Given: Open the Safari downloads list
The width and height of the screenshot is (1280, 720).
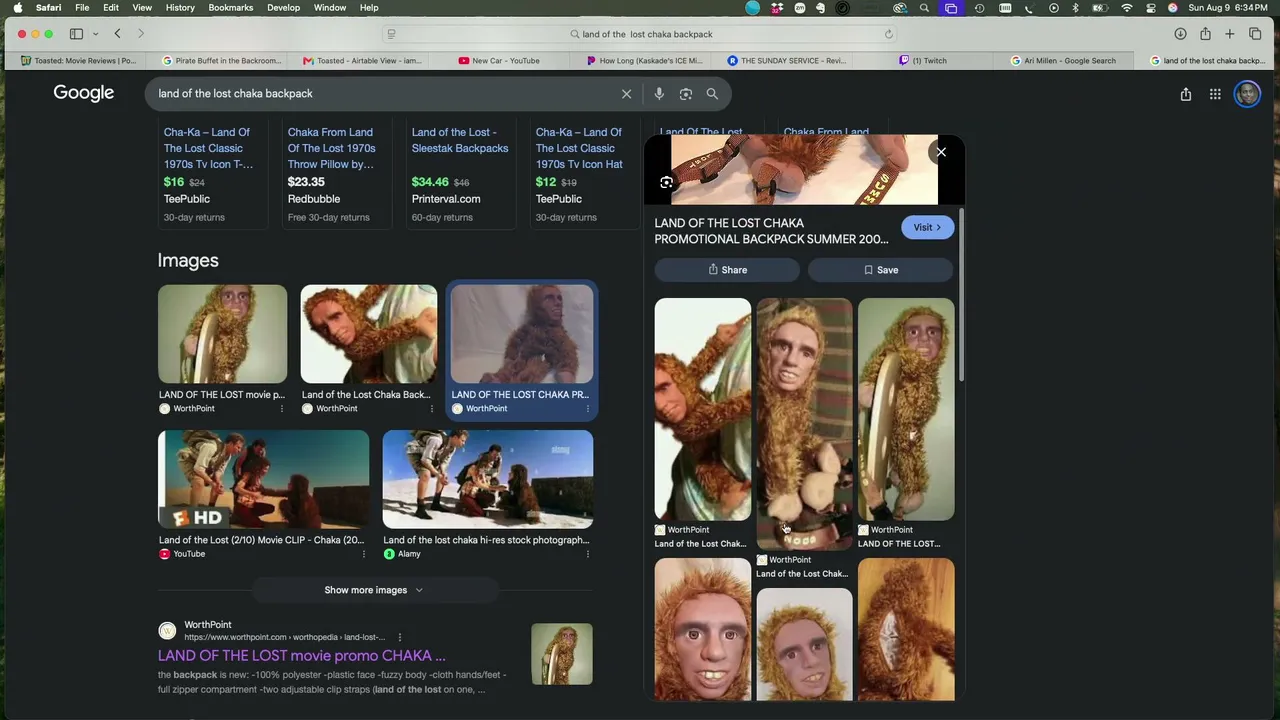Looking at the screenshot, I should click(1180, 34).
